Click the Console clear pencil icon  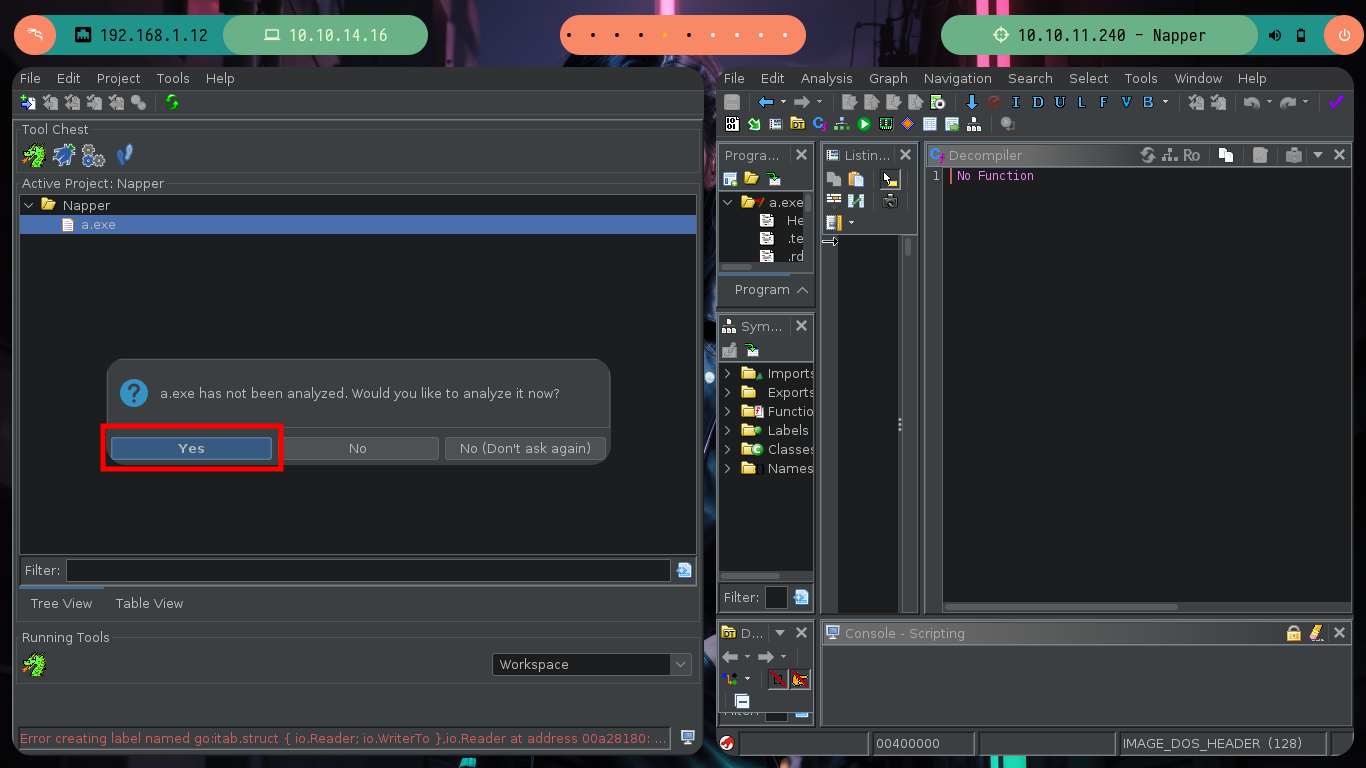(x=1316, y=633)
